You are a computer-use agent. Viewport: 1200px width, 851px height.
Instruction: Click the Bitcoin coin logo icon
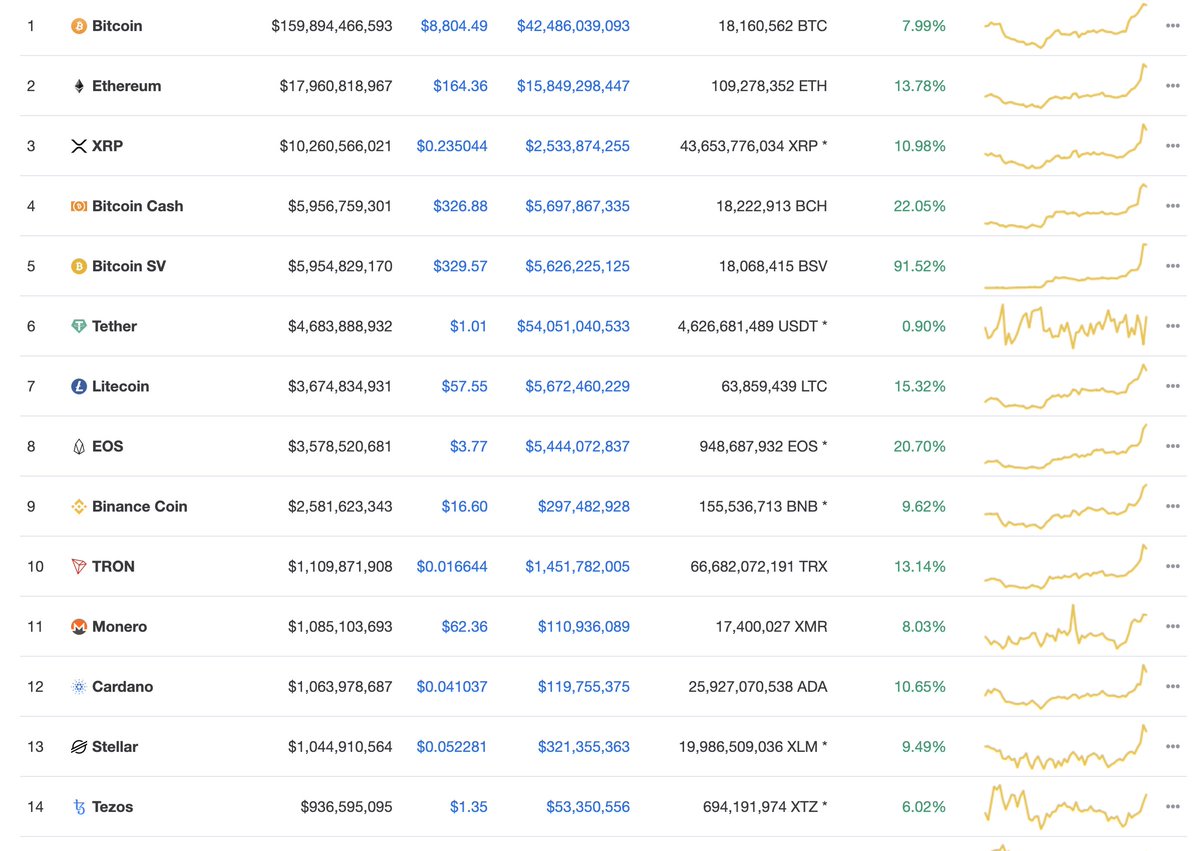click(x=79, y=26)
